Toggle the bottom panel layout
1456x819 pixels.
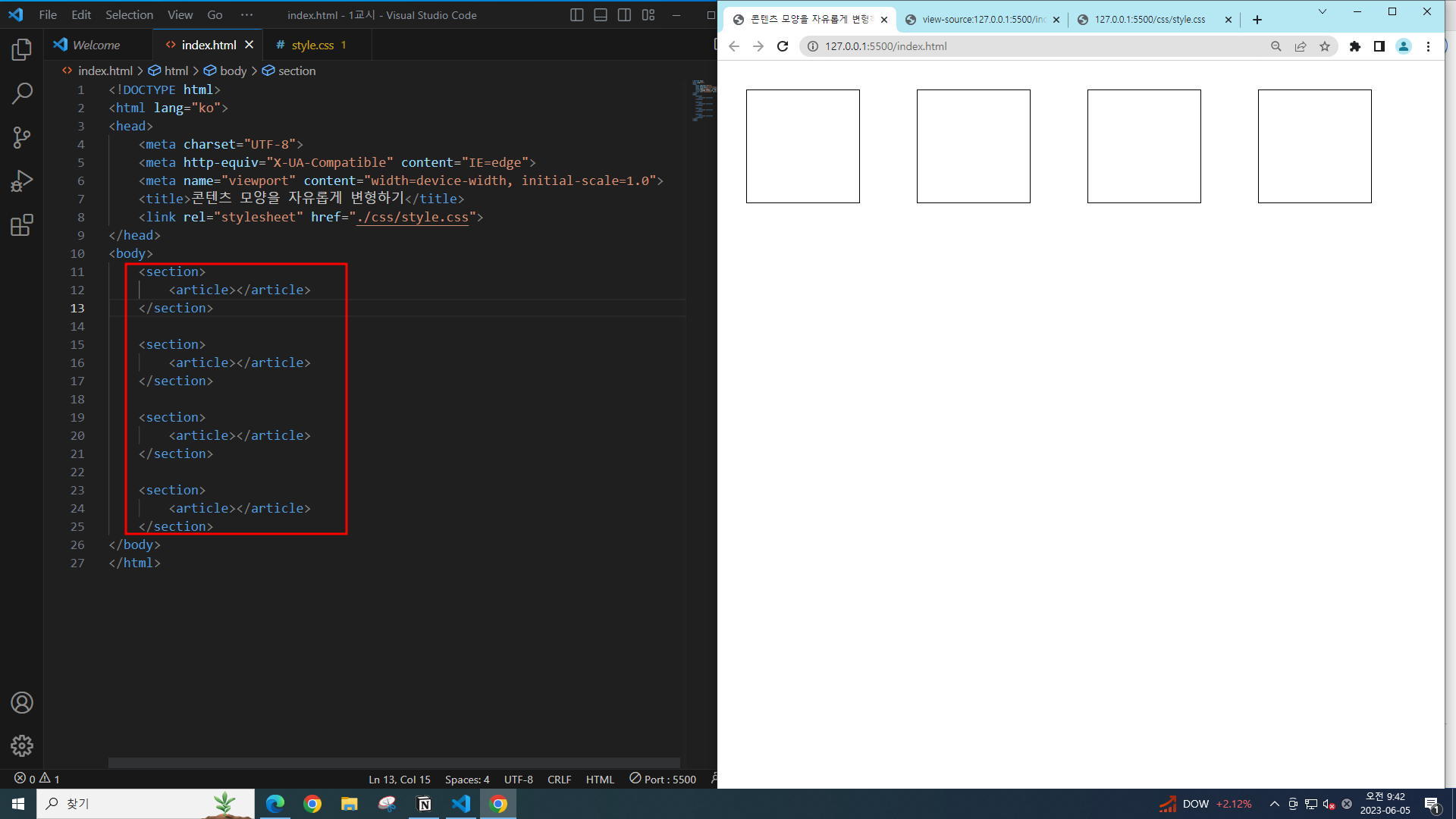pos(601,15)
